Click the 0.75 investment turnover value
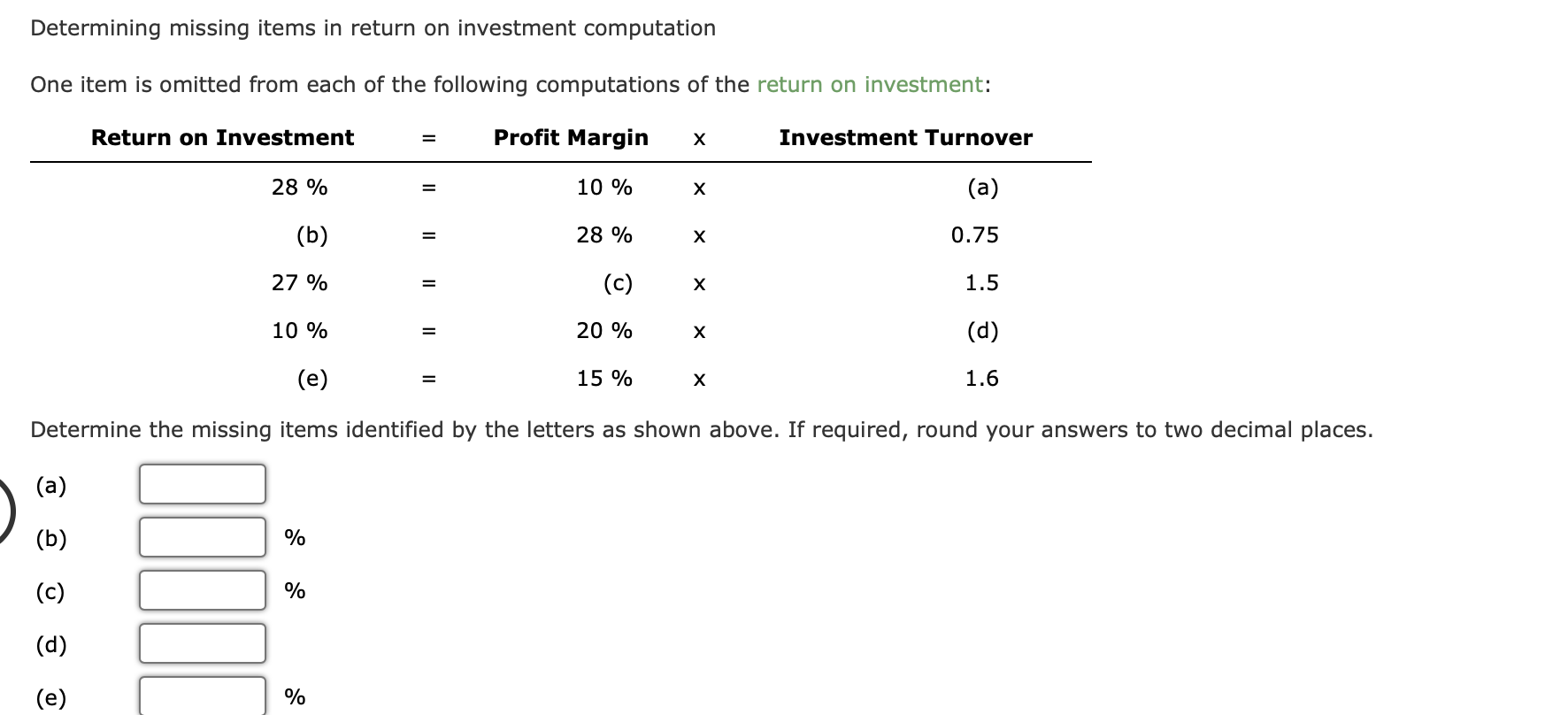This screenshot has height=715, width=1568. coord(974,234)
